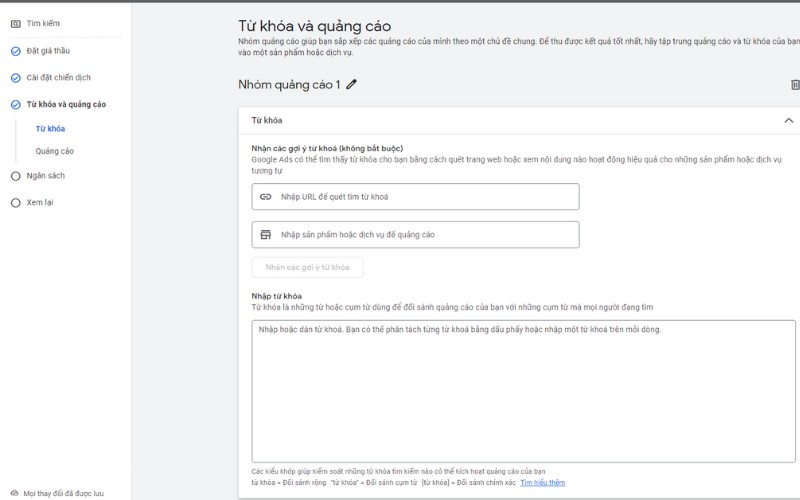Select the Ngân sách step circle

[15, 175]
